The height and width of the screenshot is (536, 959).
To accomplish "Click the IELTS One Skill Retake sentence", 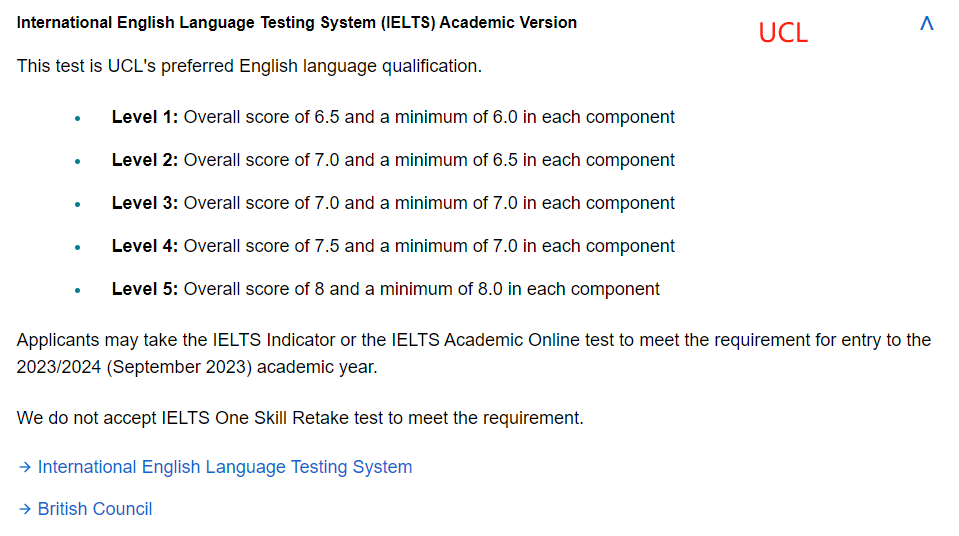I will point(300,417).
